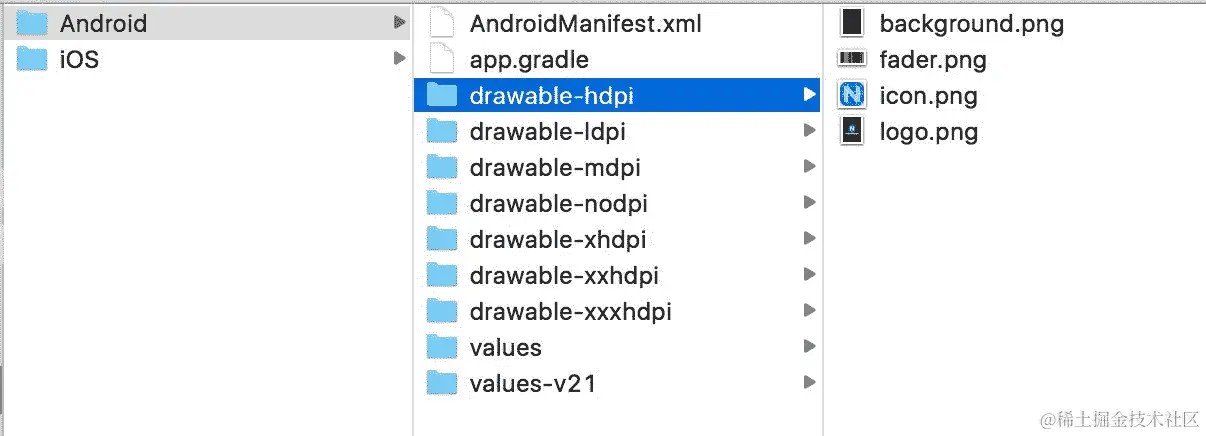Expand the drawable-ldpi disclosure arrow
The width and height of the screenshot is (1206, 436).
pos(809,131)
